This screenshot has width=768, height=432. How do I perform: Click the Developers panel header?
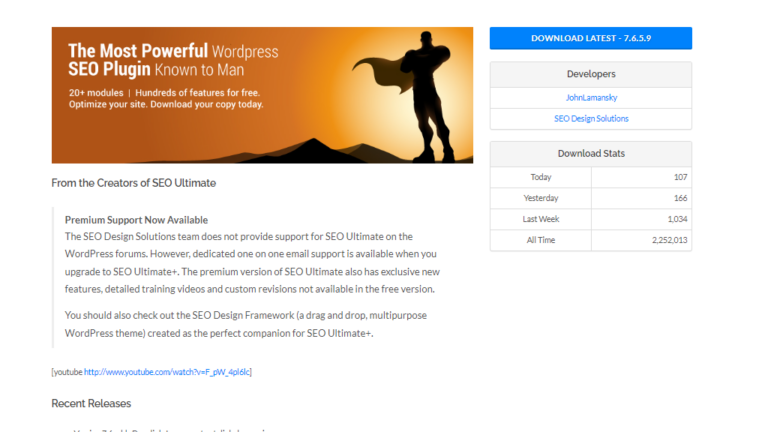click(x=590, y=74)
